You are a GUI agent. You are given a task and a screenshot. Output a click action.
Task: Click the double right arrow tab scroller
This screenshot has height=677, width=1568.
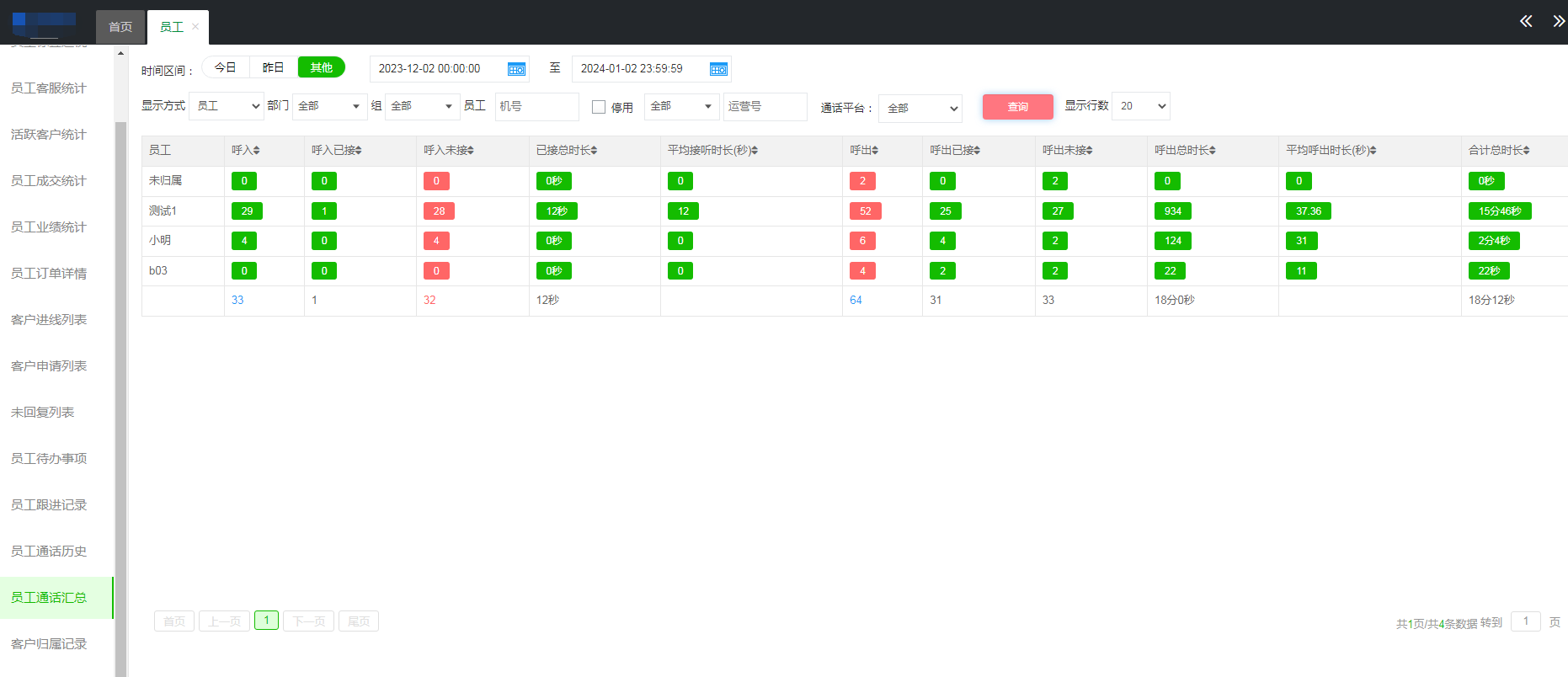click(1557, 21)
